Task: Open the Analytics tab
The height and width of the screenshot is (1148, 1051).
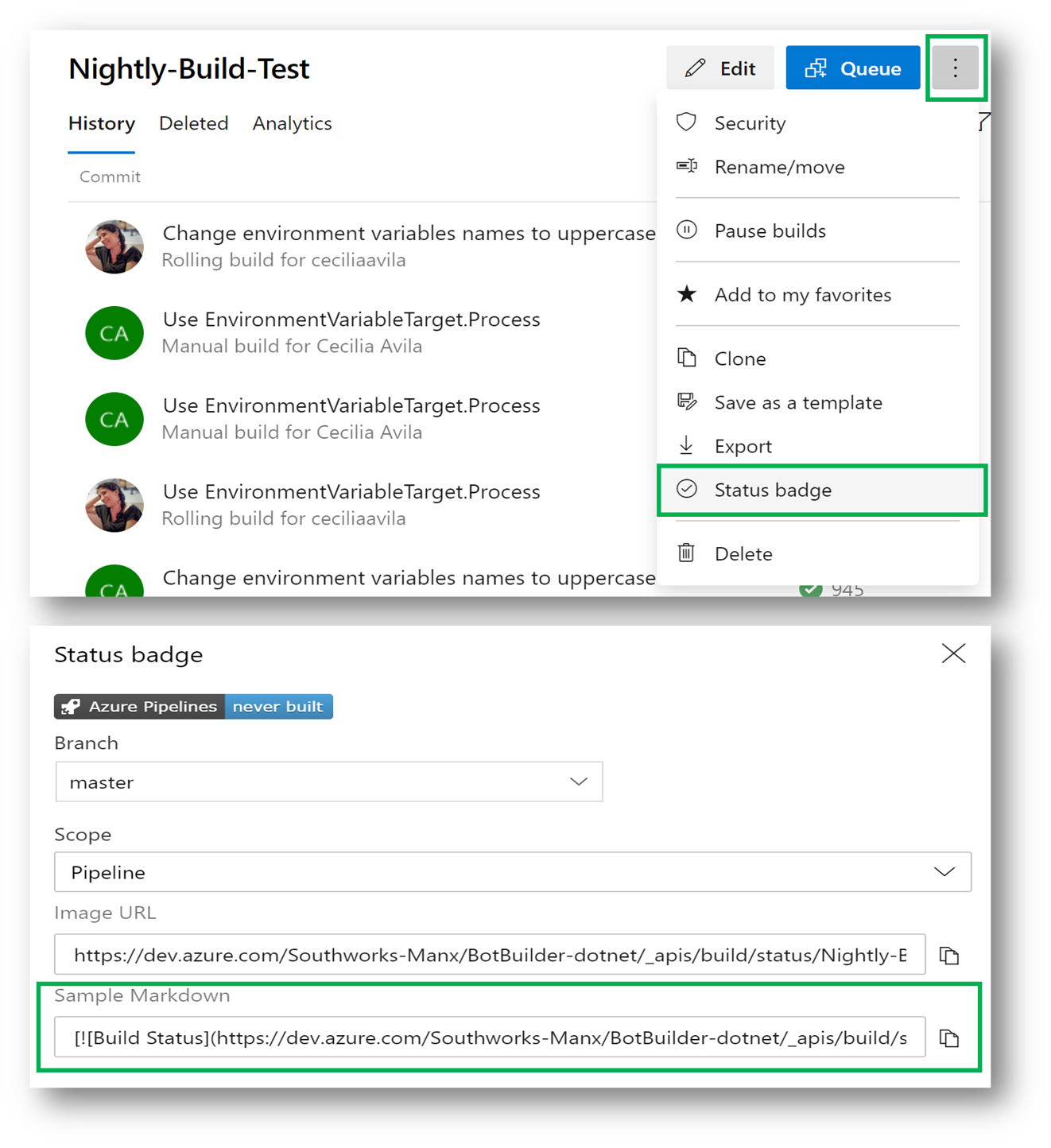Action: [293, 123]
